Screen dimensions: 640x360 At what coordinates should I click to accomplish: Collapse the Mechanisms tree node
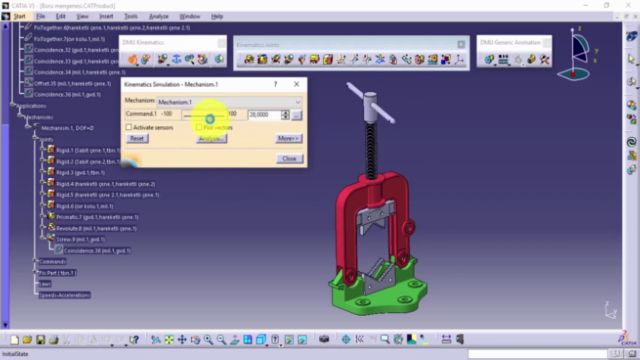20,117
